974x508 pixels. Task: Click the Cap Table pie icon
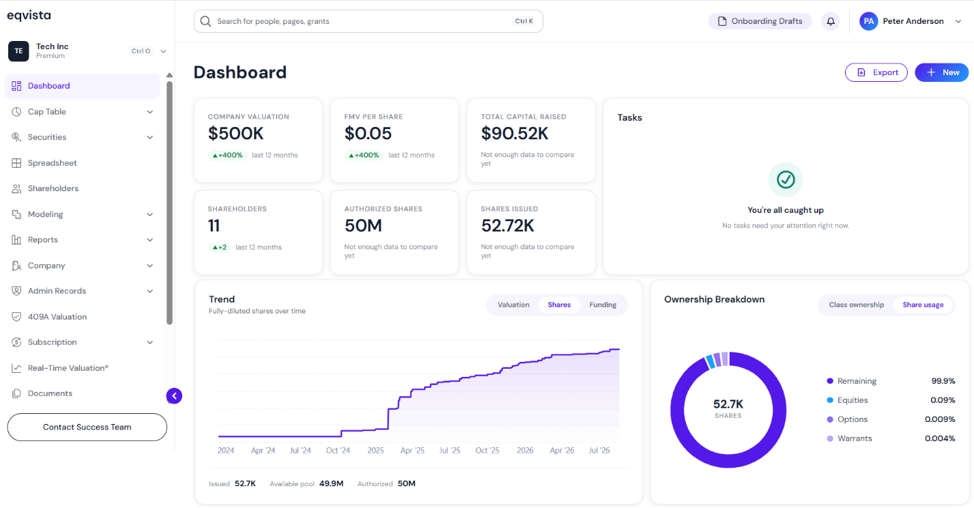(16, 112)
